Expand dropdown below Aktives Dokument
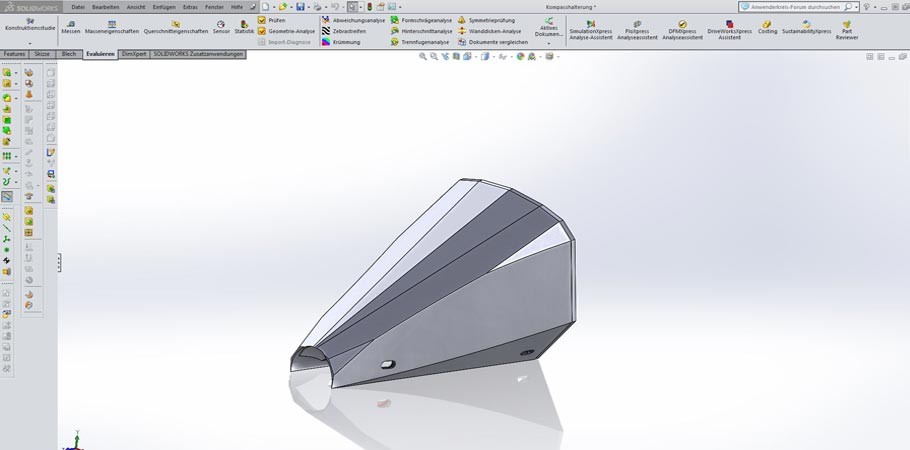The height and width of the screenshot is (450, 910). tap(548, 44)
